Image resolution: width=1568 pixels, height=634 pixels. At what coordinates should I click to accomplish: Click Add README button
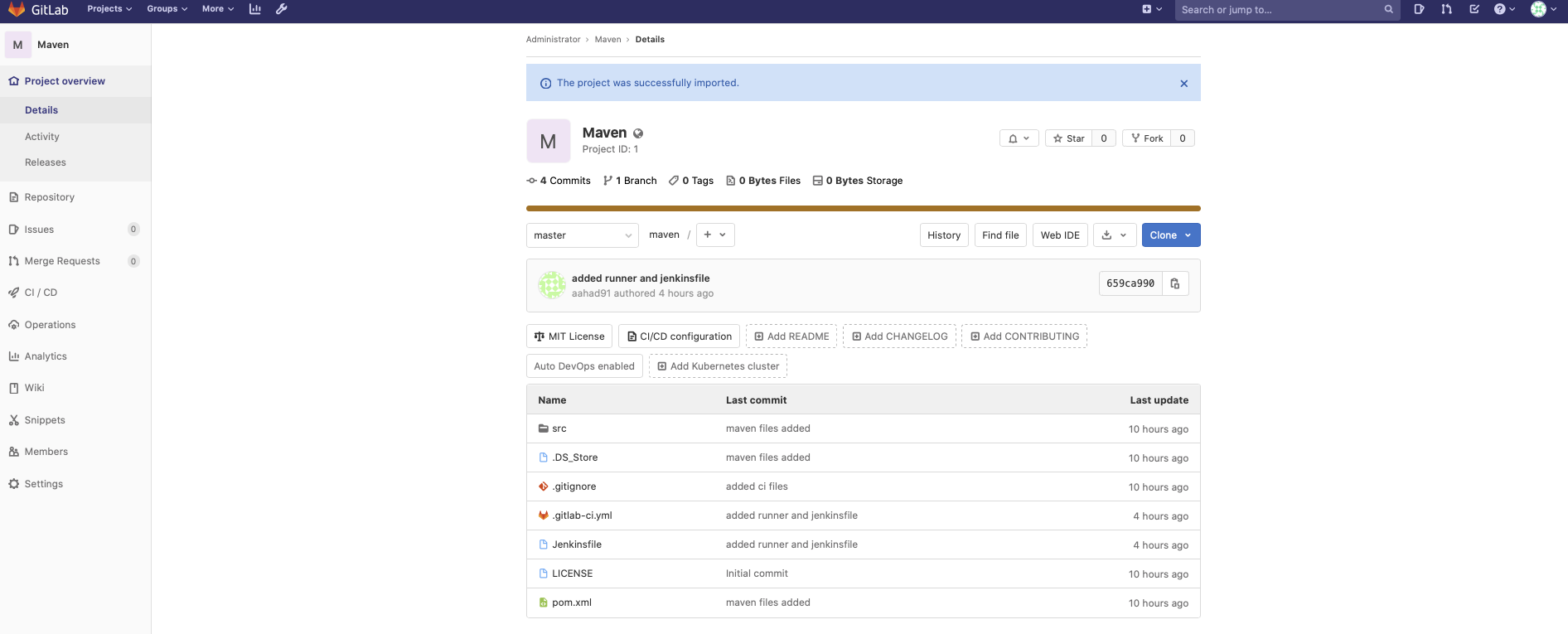click(791, 336)
